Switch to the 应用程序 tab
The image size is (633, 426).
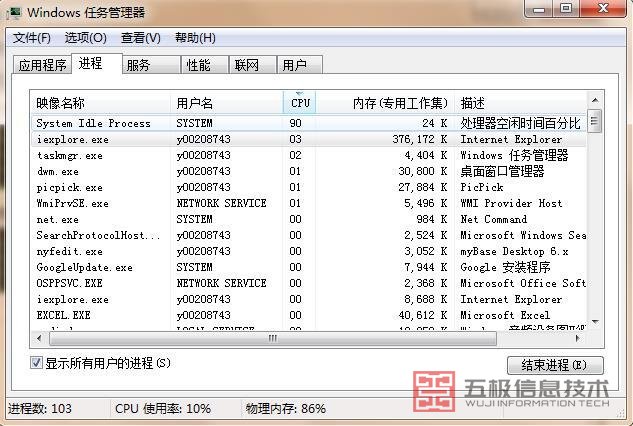[42, 66]
